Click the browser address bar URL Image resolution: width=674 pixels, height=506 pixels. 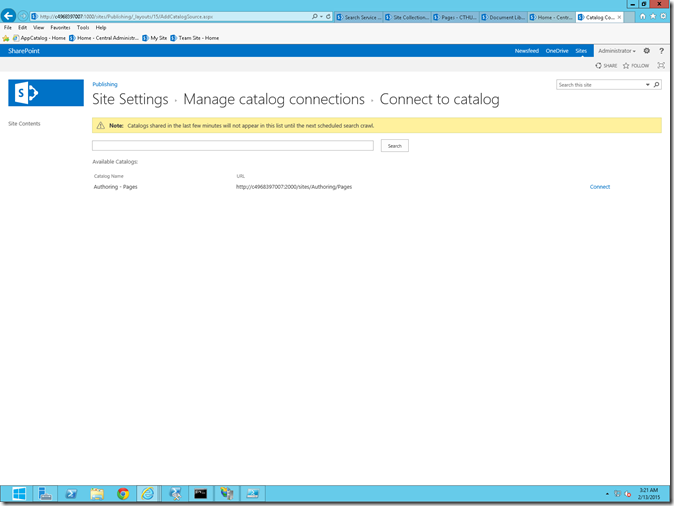[126, 17]
